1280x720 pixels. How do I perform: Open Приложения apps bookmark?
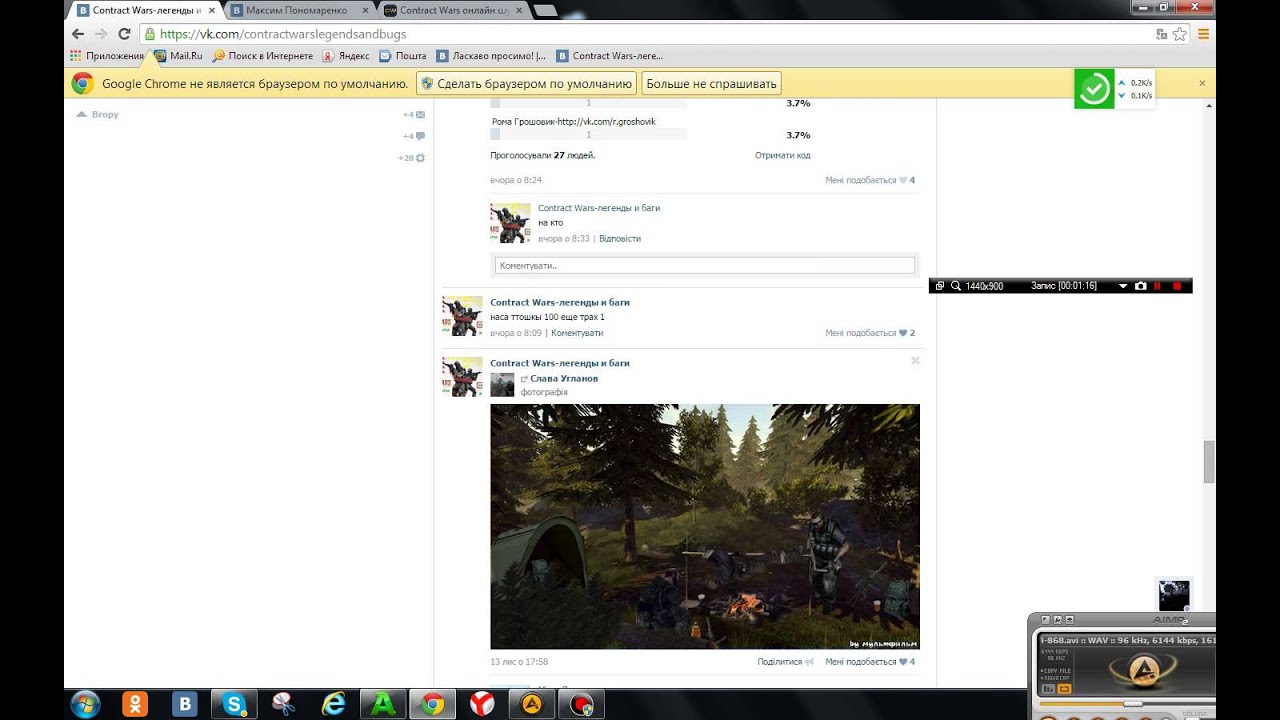pyautogui.click(x=107, y=56)
